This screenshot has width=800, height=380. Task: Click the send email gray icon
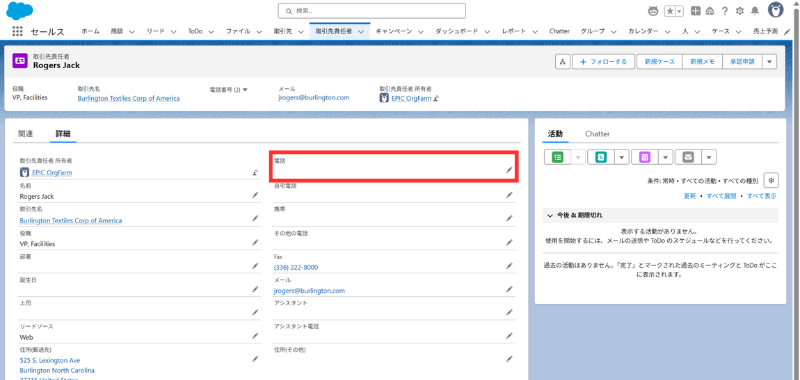[x=688, y=157]
